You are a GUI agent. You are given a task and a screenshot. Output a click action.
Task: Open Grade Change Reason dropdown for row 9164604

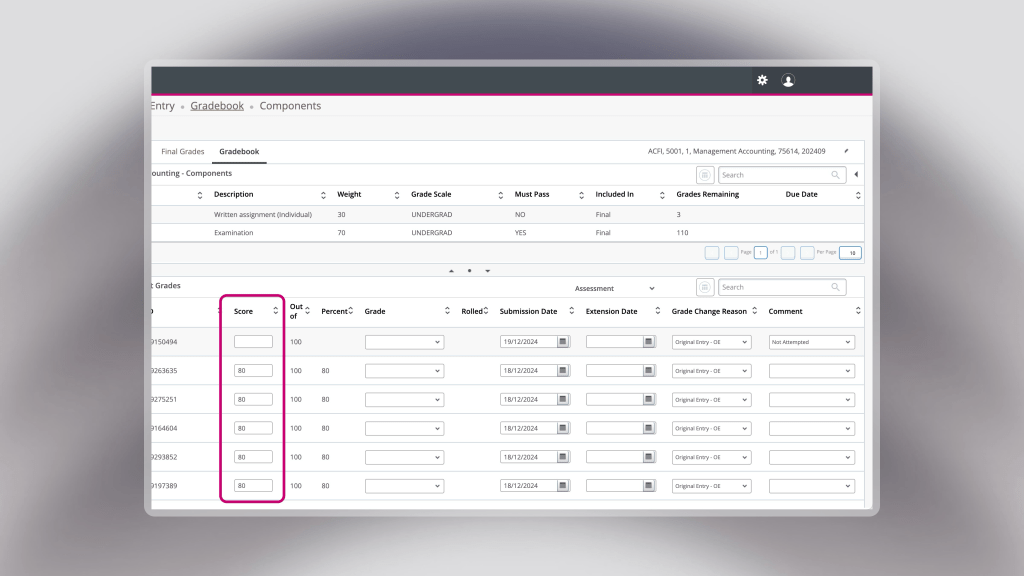[x=711, y=428]
